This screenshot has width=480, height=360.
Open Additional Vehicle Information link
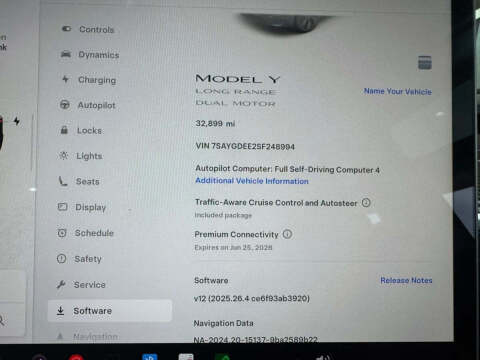[x=252, y=181]
